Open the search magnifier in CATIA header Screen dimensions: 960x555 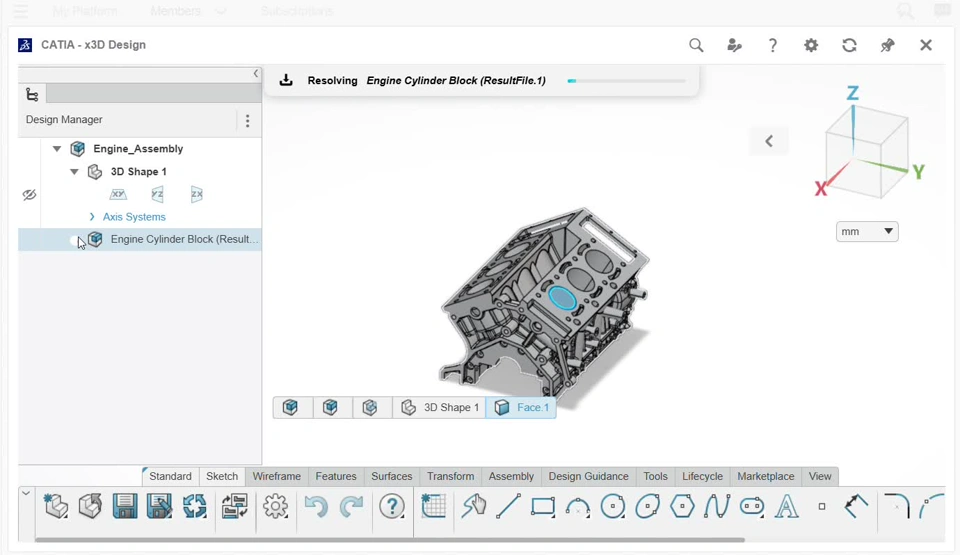coord(696,45)
